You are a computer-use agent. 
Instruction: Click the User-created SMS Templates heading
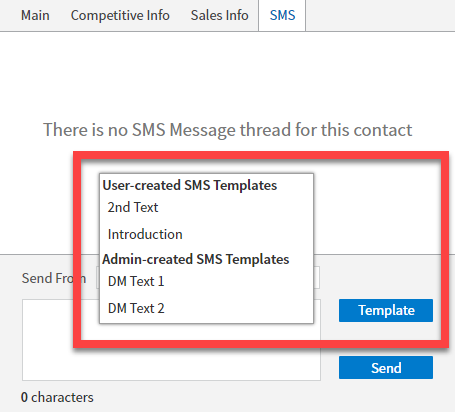pos(190,185)
